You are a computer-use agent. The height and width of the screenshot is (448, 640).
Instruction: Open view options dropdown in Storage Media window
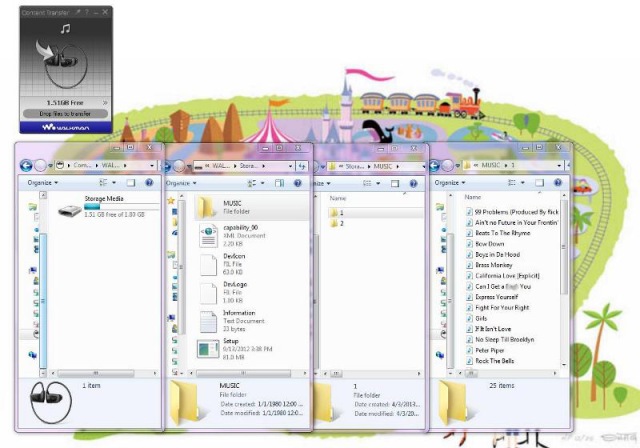[x=114, y=183]
